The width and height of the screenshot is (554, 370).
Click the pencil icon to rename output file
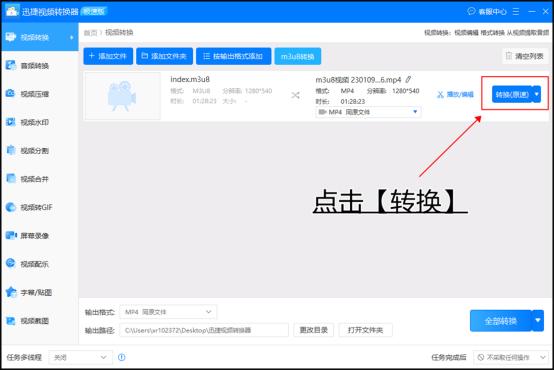(408, 80)
